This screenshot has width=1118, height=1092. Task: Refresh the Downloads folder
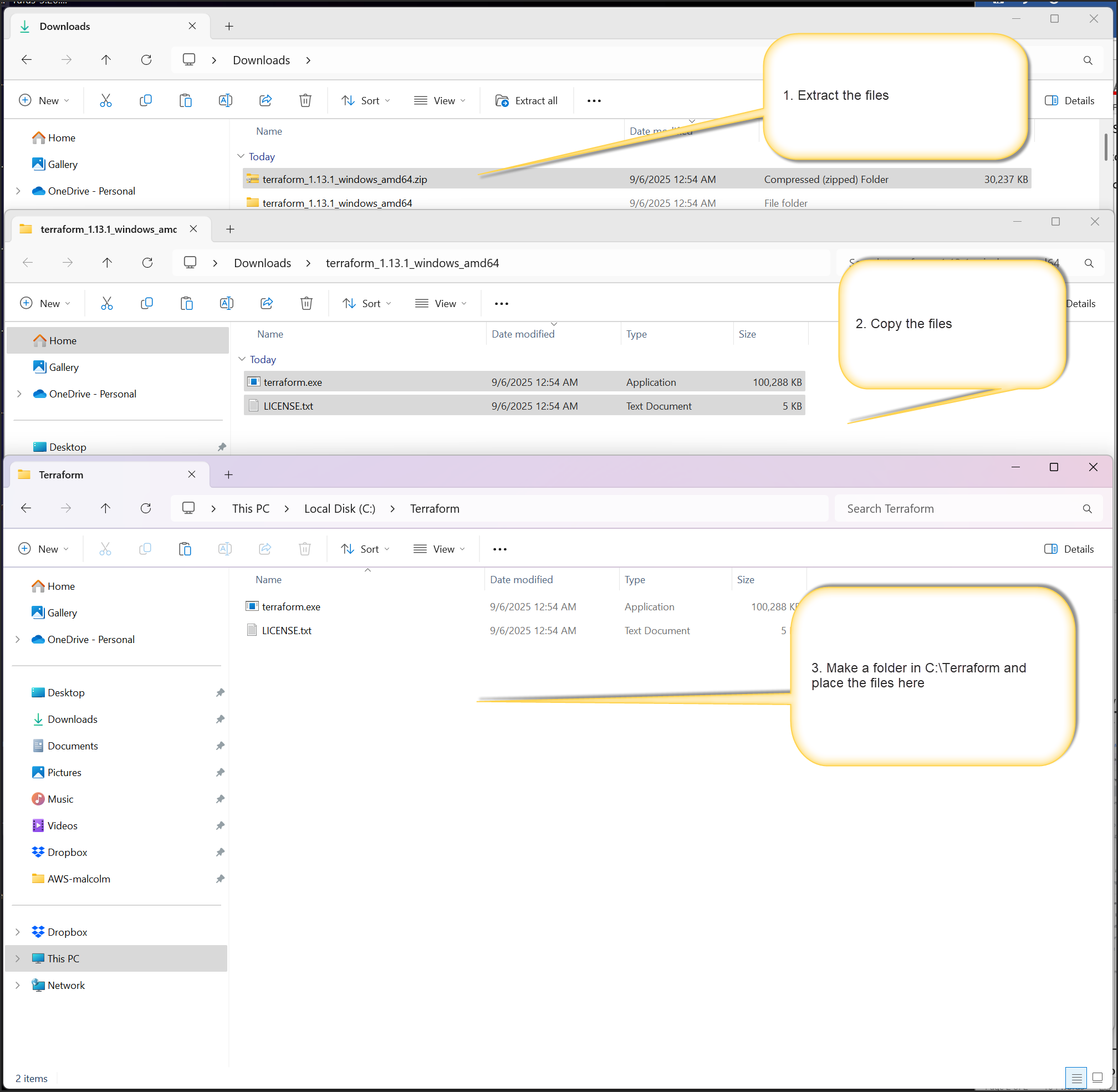tap(146, 60)
